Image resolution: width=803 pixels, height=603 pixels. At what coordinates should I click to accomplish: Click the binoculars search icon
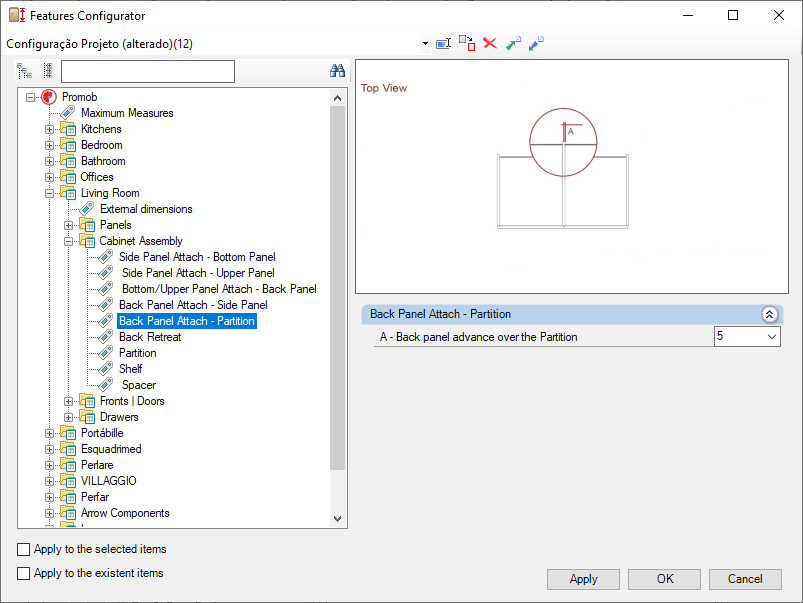click(x=337, y=71)
